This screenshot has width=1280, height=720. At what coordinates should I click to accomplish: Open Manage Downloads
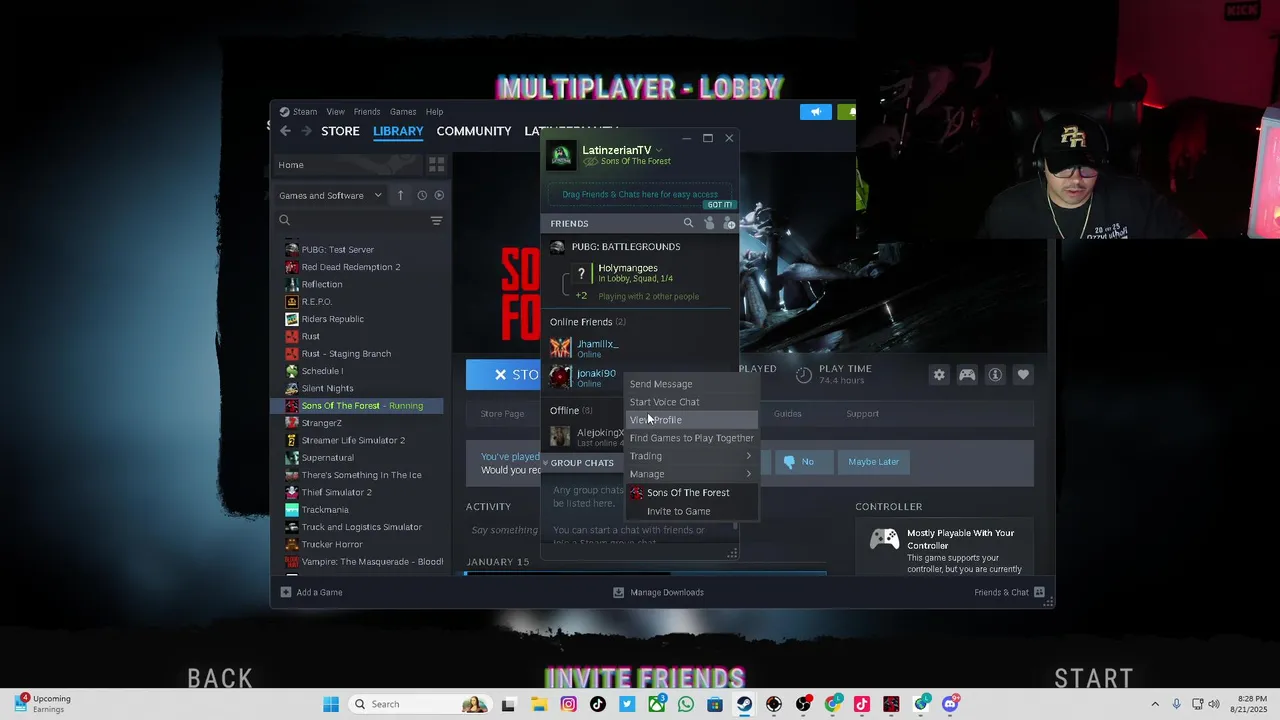(x=658, y=592)
